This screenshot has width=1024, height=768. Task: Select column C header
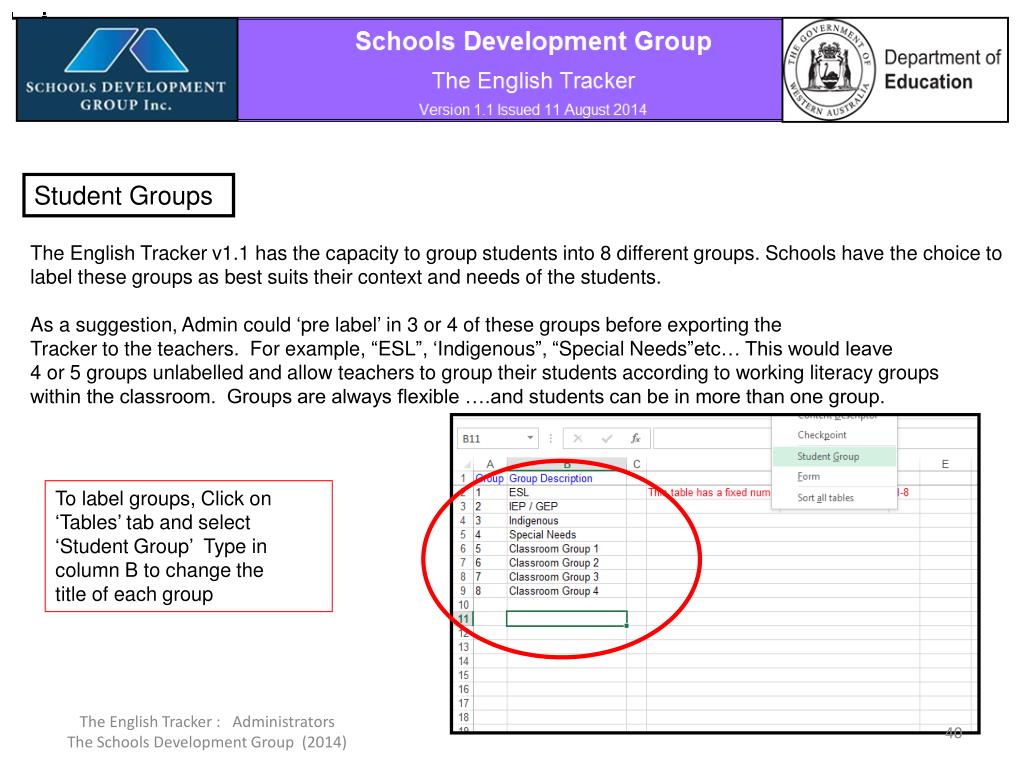tap(637, 464)
